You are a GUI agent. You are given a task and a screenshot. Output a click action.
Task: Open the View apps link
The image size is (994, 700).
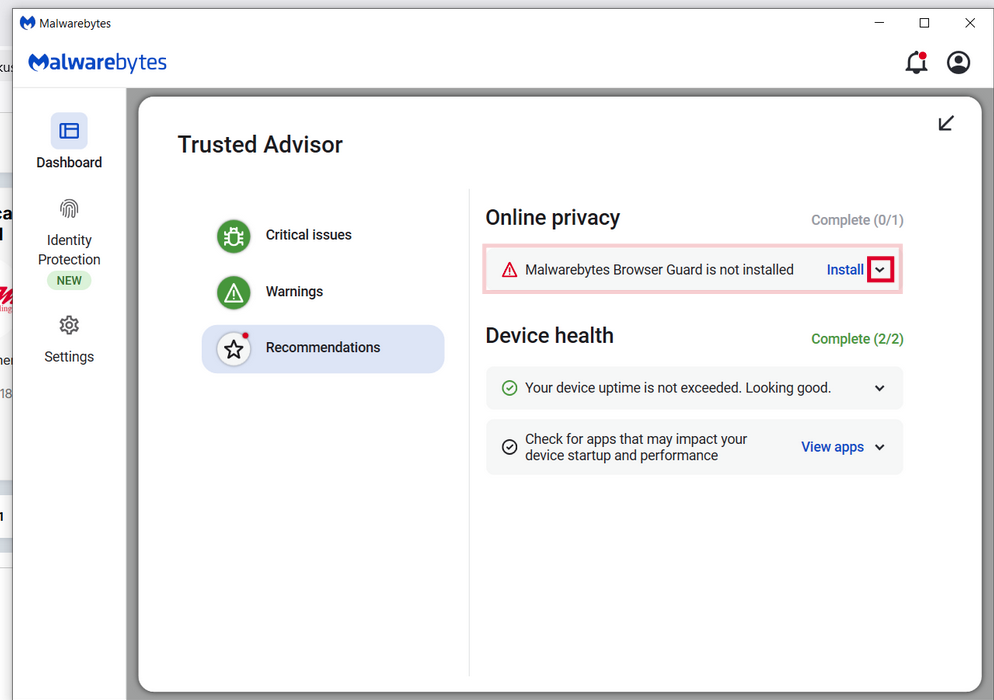pos(832,447)
